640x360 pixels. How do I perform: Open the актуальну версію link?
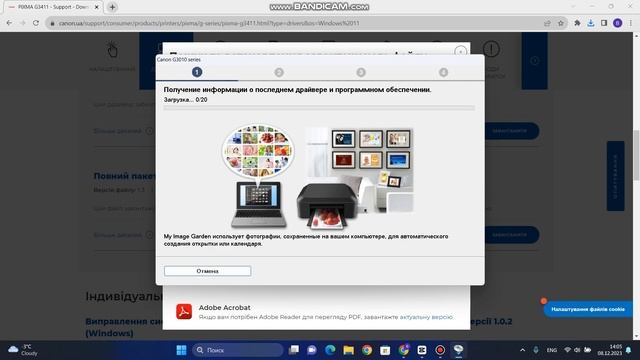point(426,317)
